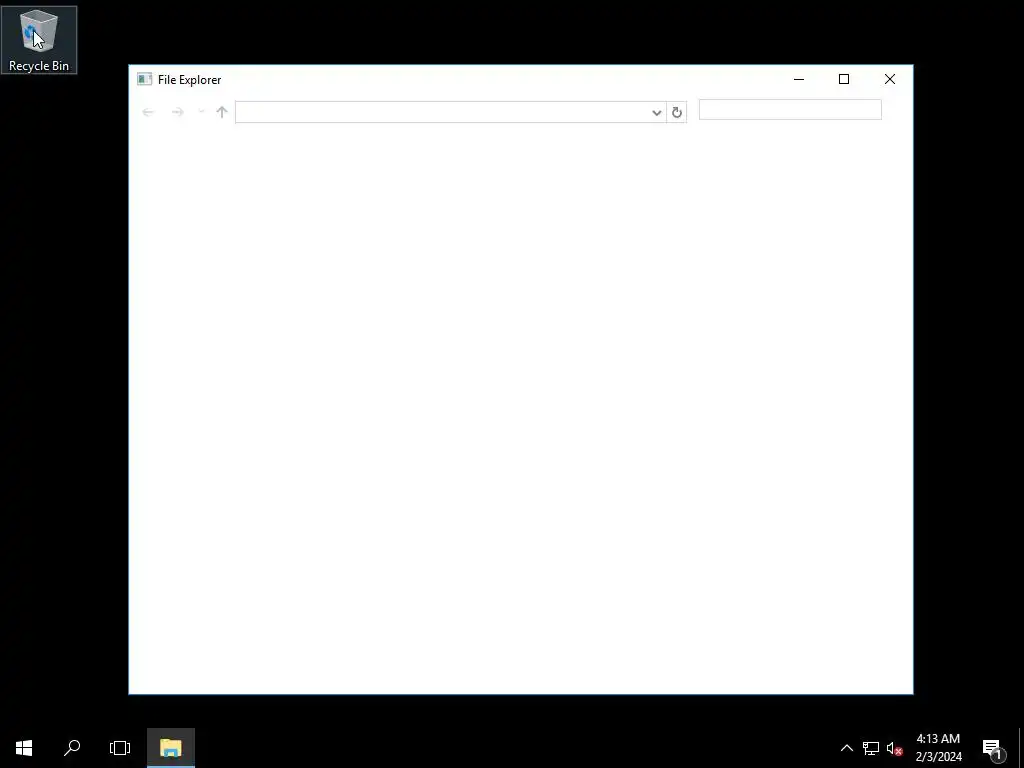Screen dimensions: 1024x768
Task: Go up one folder level
Action: pos(222,112)
